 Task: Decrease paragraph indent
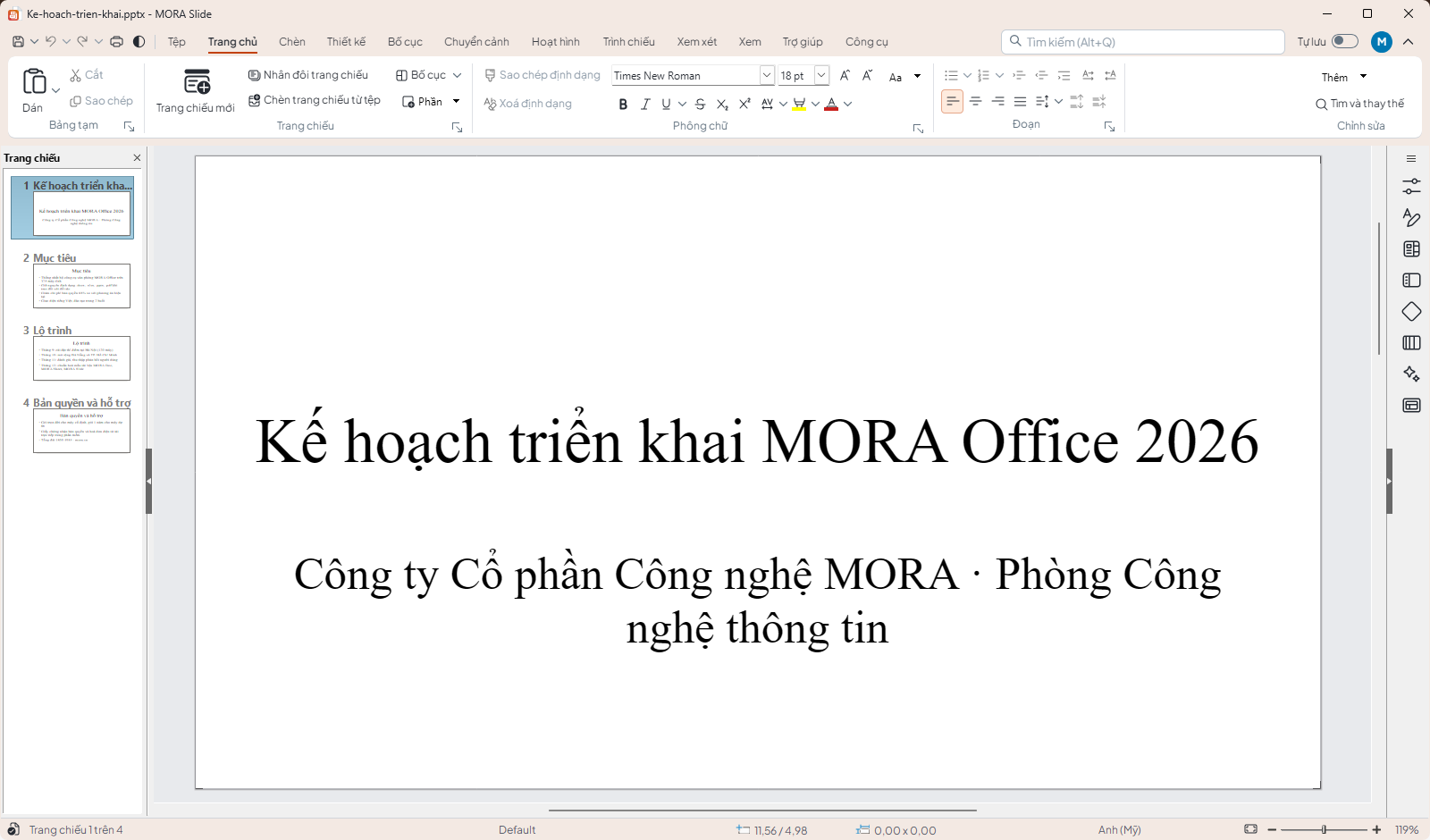[x=1041, y=76]
